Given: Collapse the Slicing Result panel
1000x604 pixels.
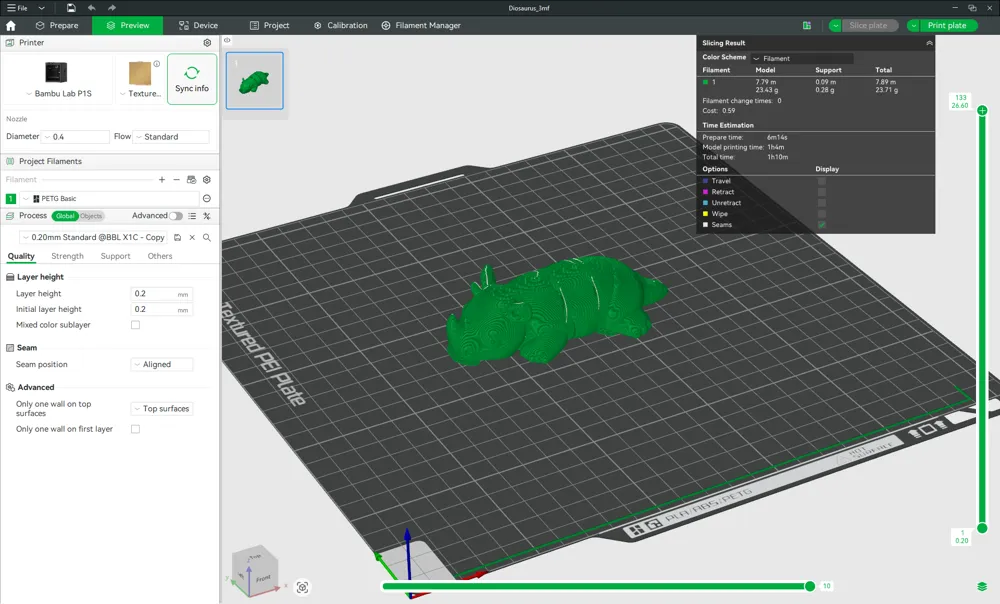Looking at the screenshot, I should [x=929, y=43].
